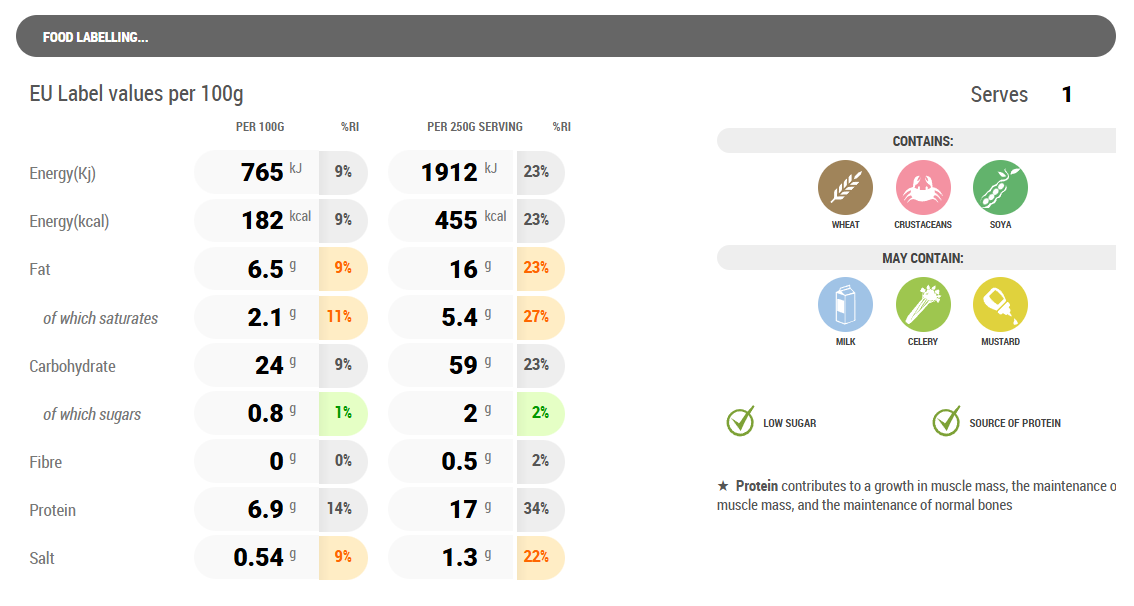Click the Mustard may-contain icon
Viewport: 1134px width, 606px height.
[1000, 305]
